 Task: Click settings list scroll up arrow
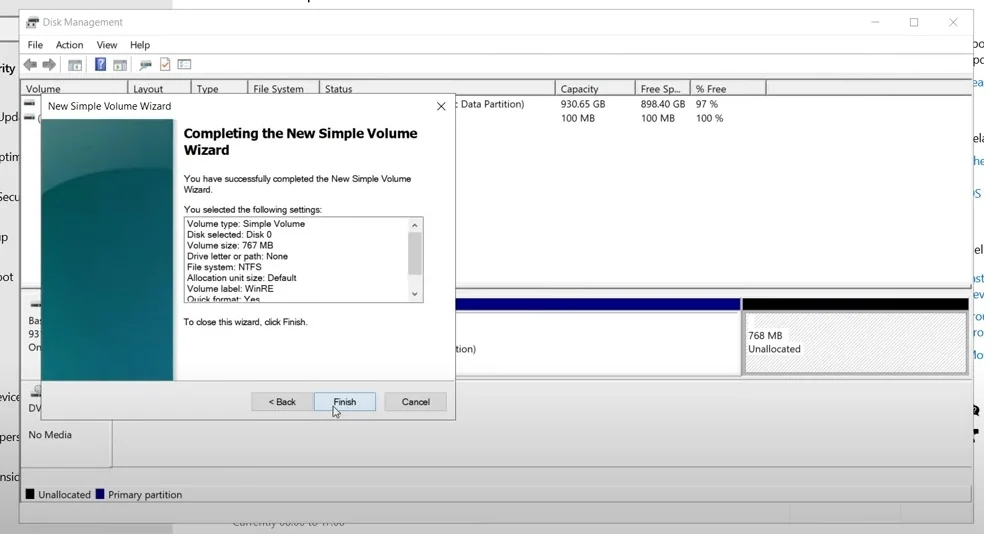(x=415, y=225)
